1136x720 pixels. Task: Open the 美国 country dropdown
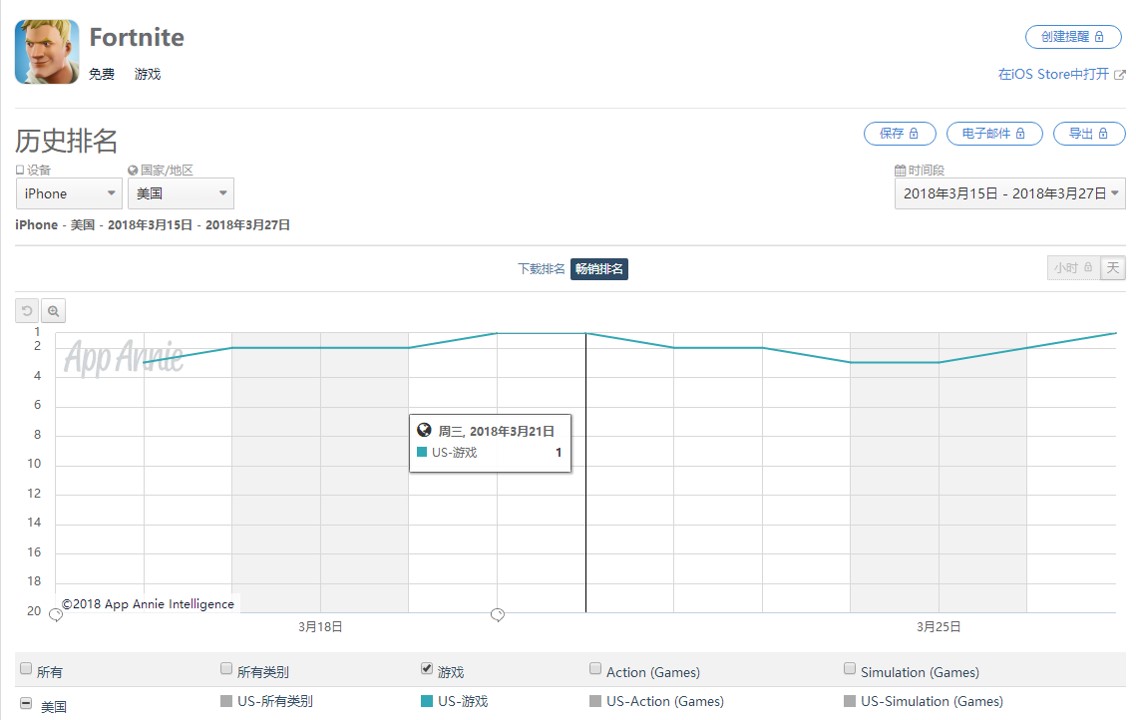tap(180, 193)
